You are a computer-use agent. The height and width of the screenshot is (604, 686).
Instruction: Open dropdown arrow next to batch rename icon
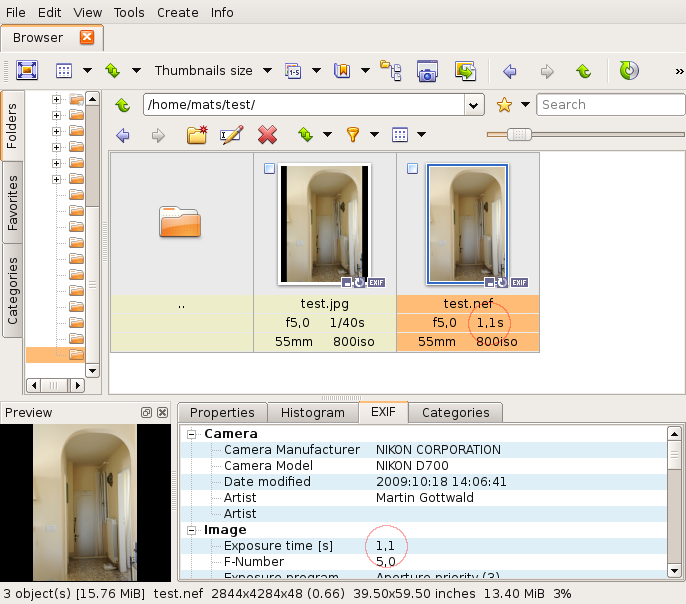point(316,70)
